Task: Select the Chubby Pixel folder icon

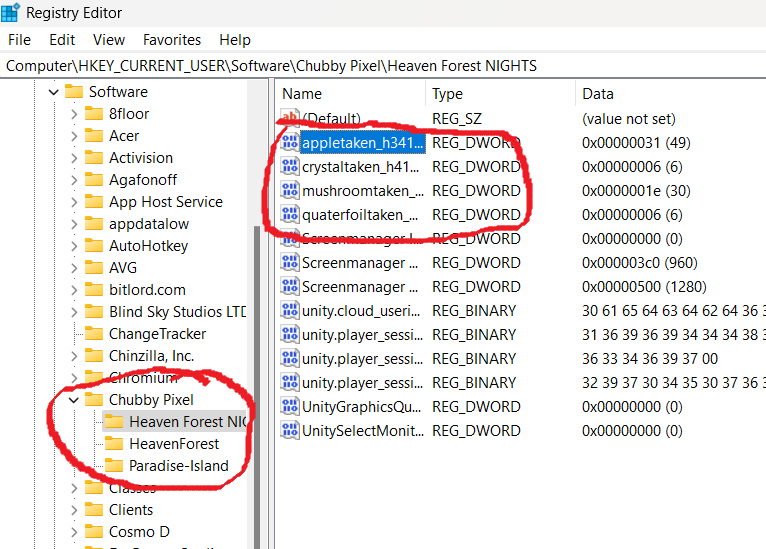Action: click(94, 399)
